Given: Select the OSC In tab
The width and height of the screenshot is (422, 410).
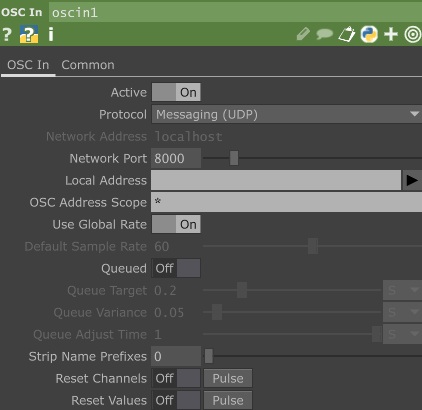Looking at the screenshot, I should 28,65.
